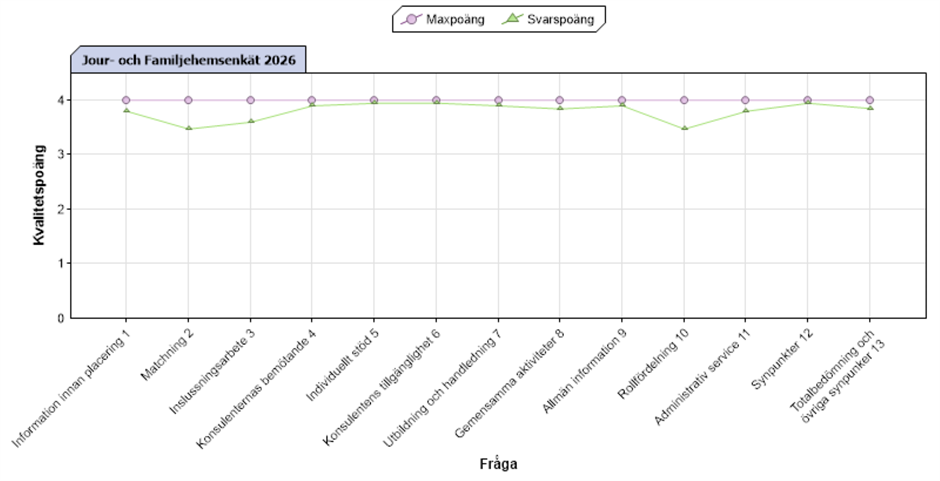Click the Svarspoäng triangle for Administrativ service 11
This screenshot has width=940, height=481.
pos(745,110)
